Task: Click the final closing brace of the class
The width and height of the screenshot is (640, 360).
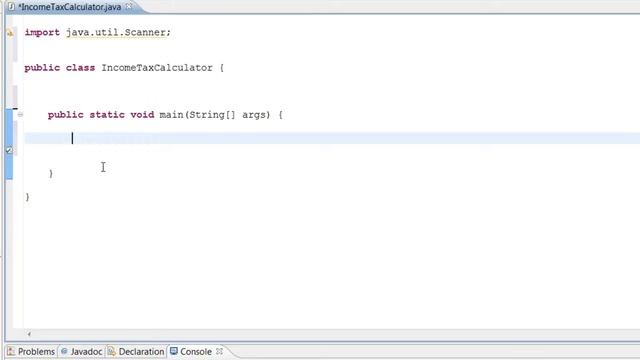Action: click(x=27, y=197)
